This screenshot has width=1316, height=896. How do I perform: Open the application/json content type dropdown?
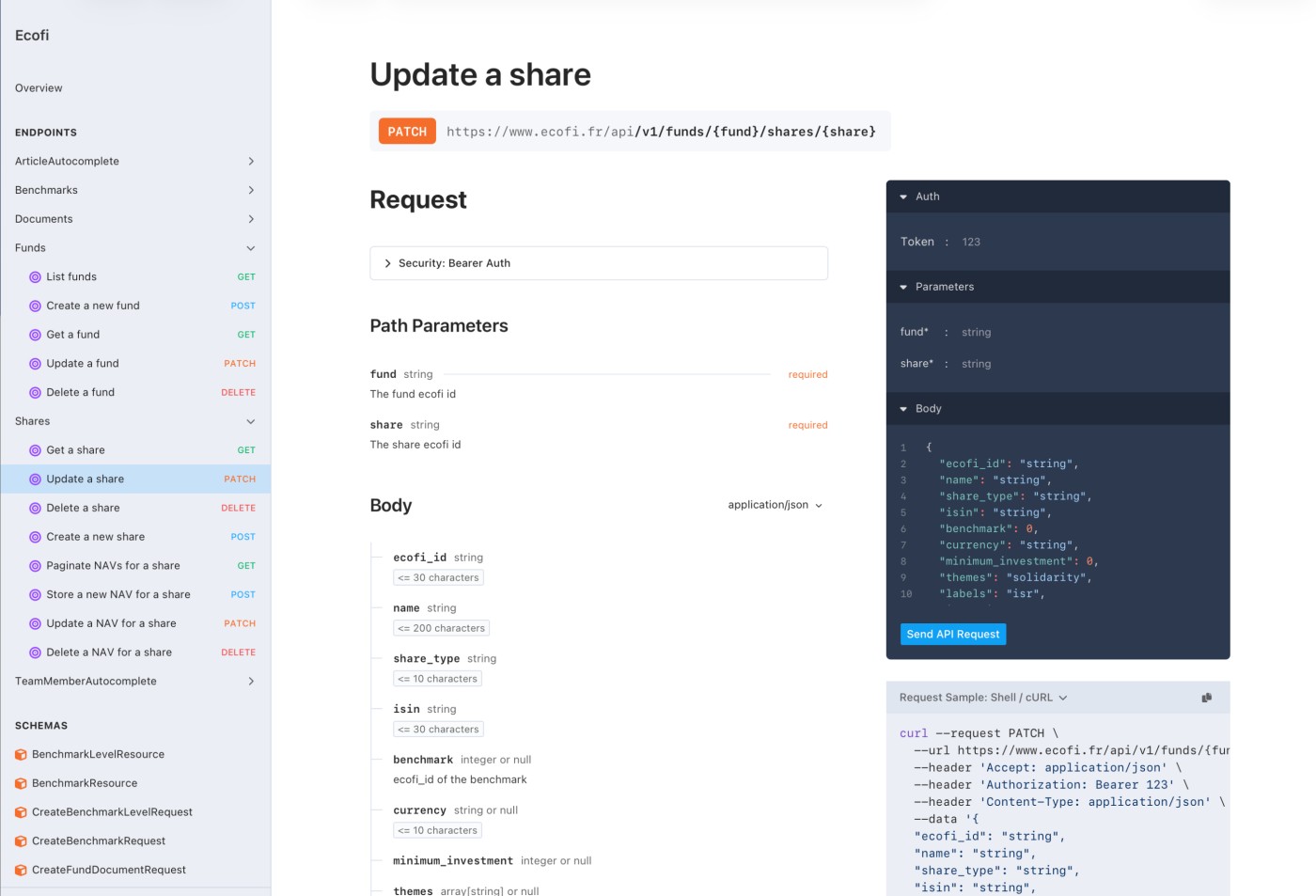point(775,506)
